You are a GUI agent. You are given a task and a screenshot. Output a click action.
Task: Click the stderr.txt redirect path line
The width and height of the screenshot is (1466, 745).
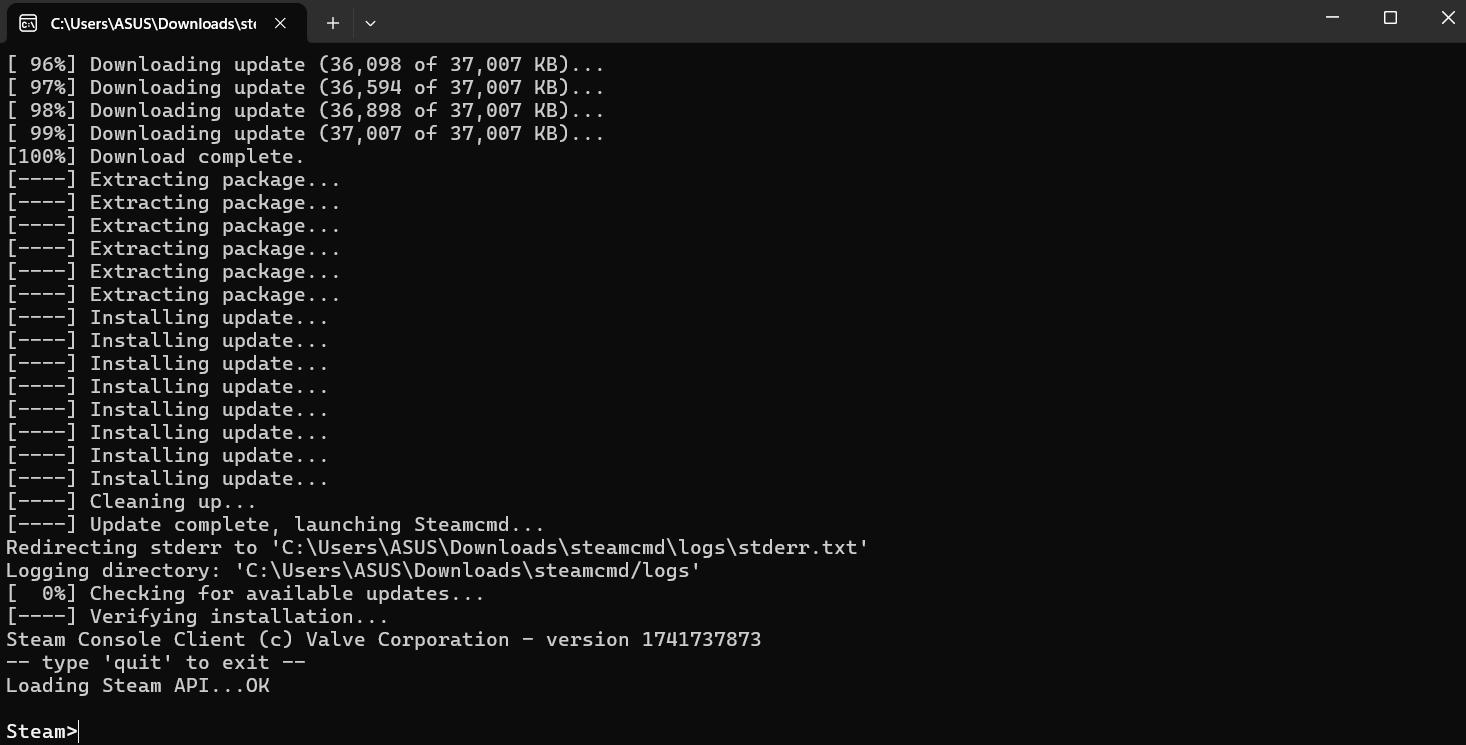pos(437,548)
